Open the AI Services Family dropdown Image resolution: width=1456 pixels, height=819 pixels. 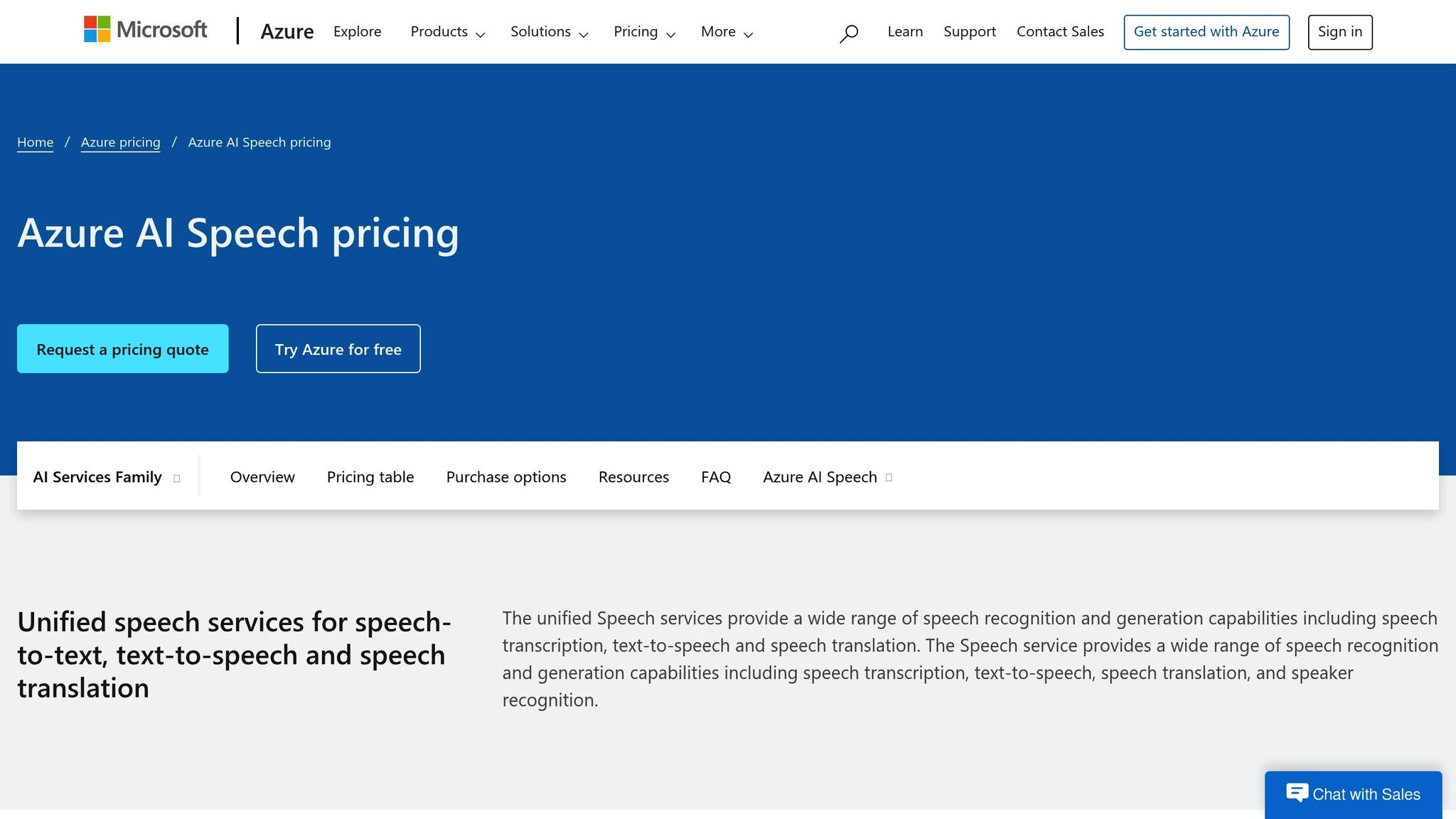[107, 477]
